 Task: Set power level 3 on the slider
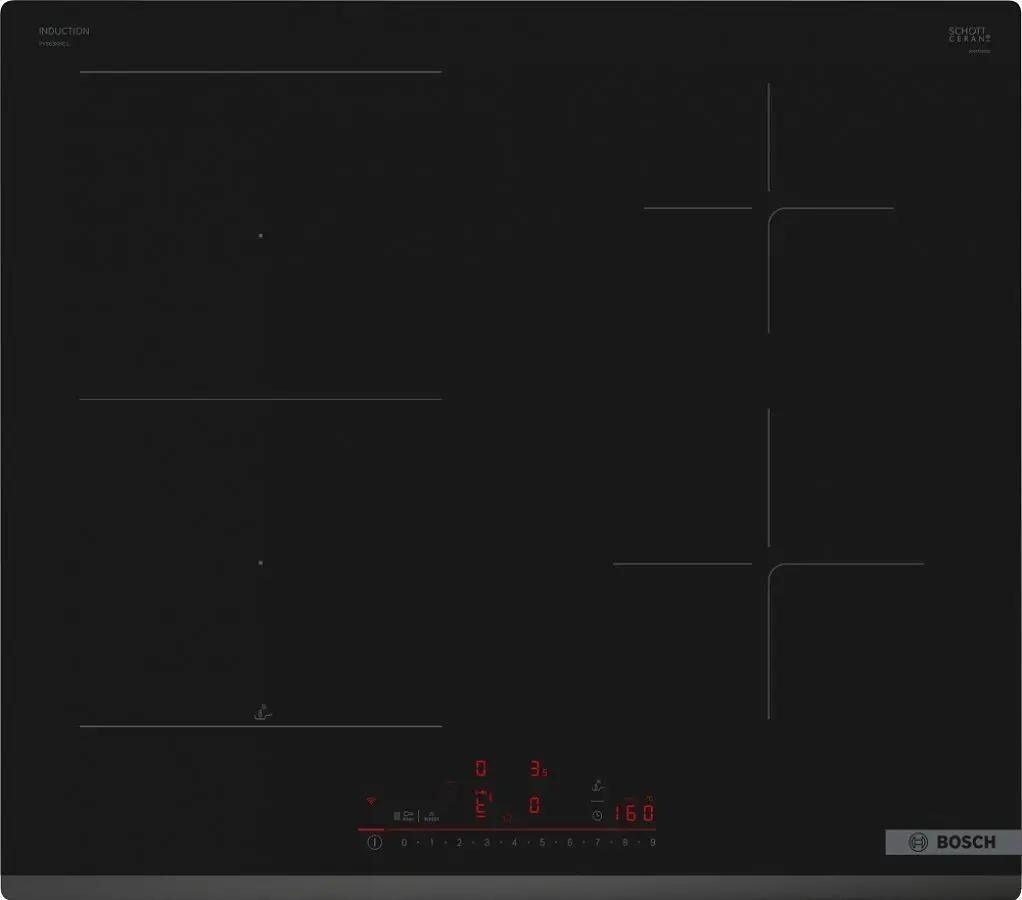pos(486,843)
